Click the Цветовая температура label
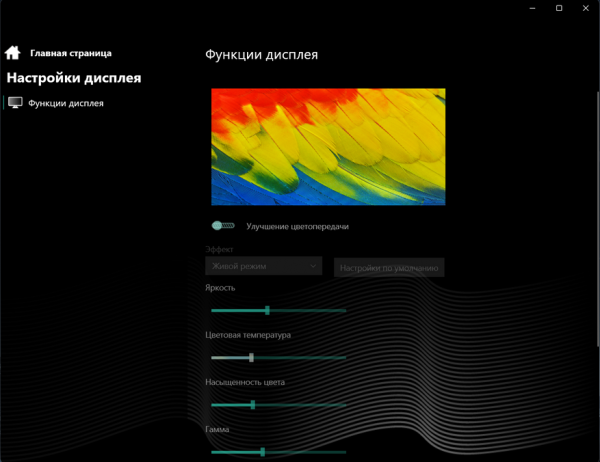 pyautogui.click(x=248, y=335)
